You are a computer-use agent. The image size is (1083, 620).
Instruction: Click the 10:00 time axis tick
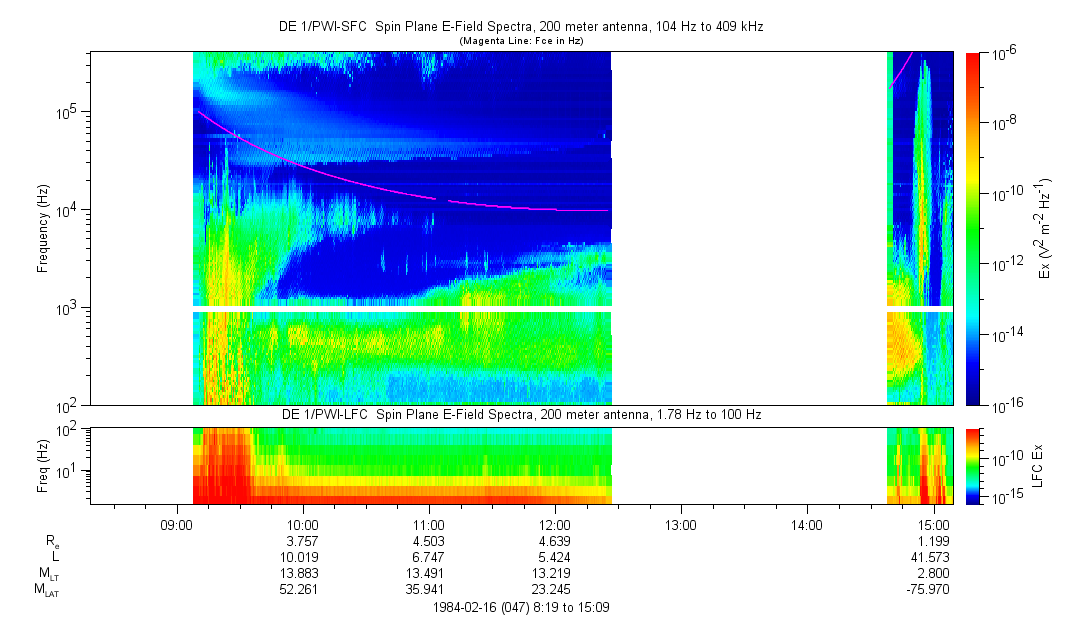tap(303, 523)
